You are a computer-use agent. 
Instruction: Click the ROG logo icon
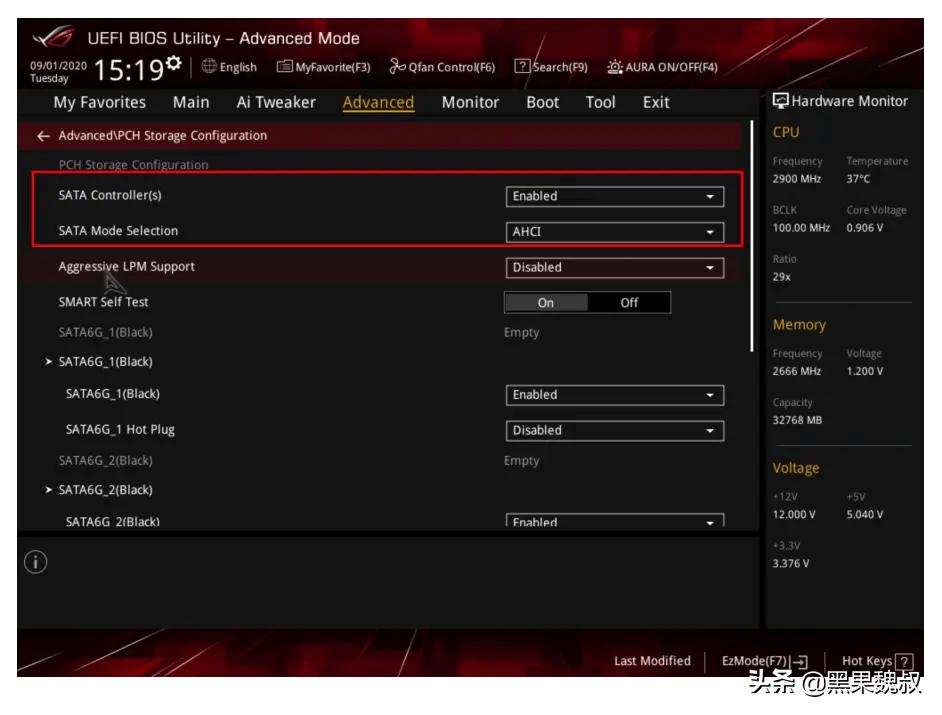(53, 37)
